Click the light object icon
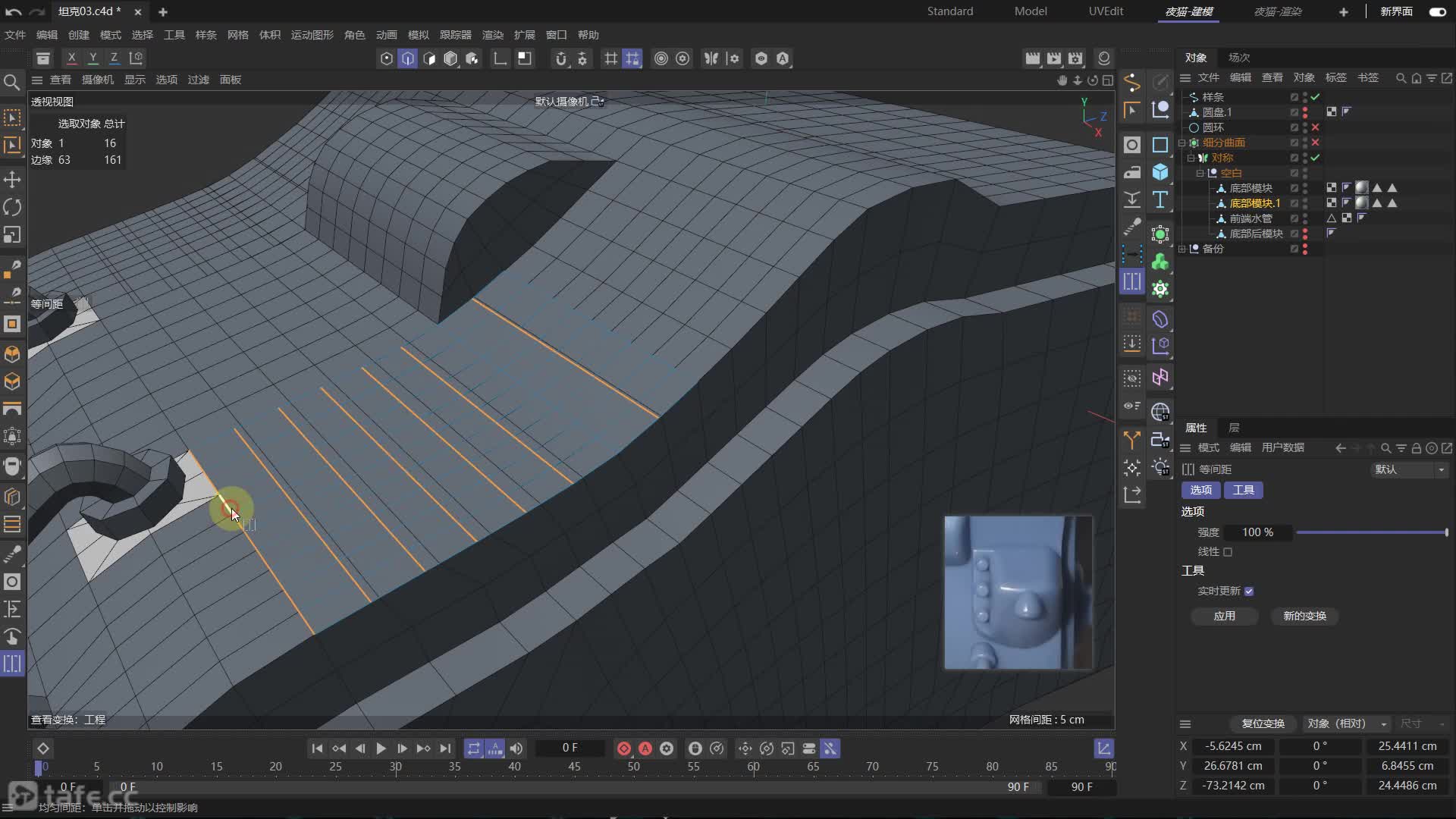The height and width of the screenshot is (819, 1456). pyautogui.click(x=1160, y=467)
